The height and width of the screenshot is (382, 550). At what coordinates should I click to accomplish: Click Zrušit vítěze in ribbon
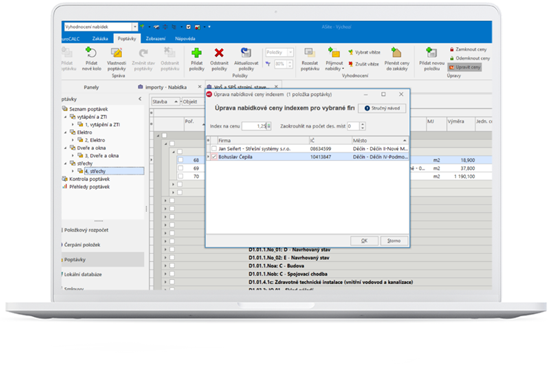click(363, 64)
